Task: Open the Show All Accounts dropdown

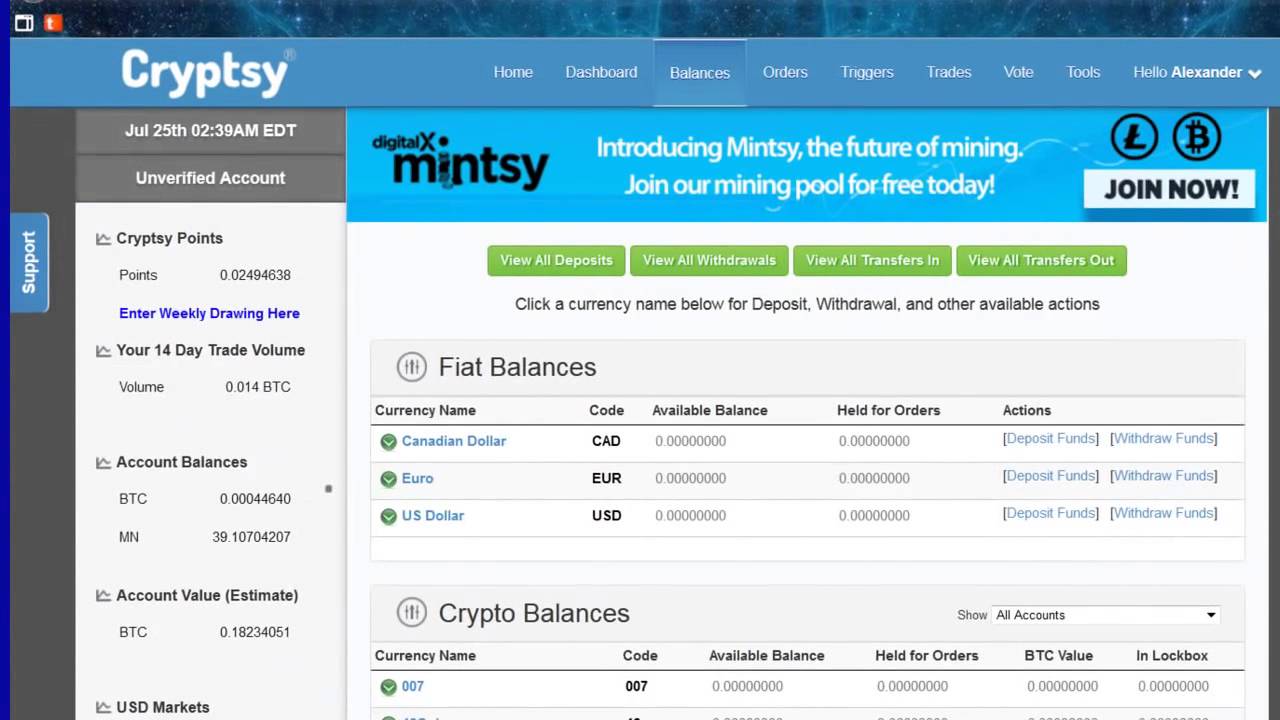Action: [x=1106, y=615]
